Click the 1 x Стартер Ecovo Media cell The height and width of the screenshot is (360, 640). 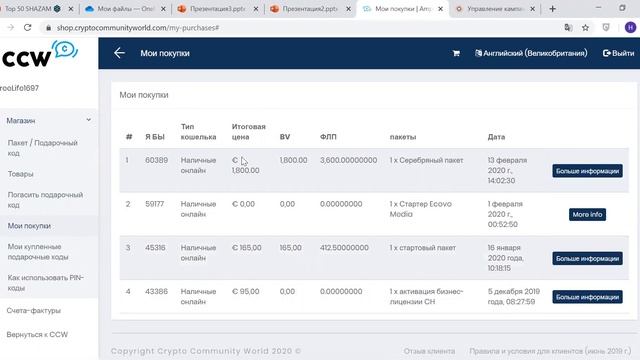click(420, 209)
